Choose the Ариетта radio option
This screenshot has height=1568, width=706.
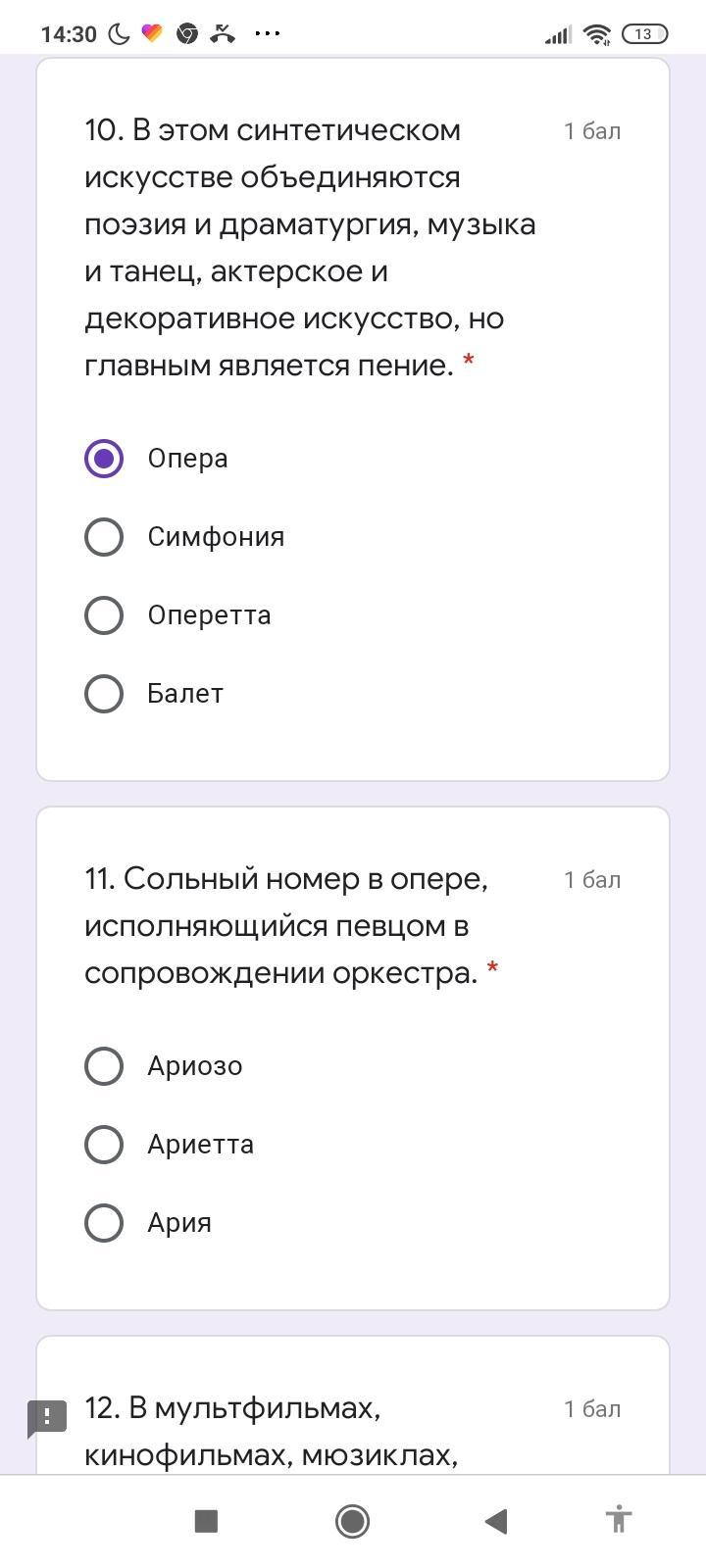point(104,1145)
